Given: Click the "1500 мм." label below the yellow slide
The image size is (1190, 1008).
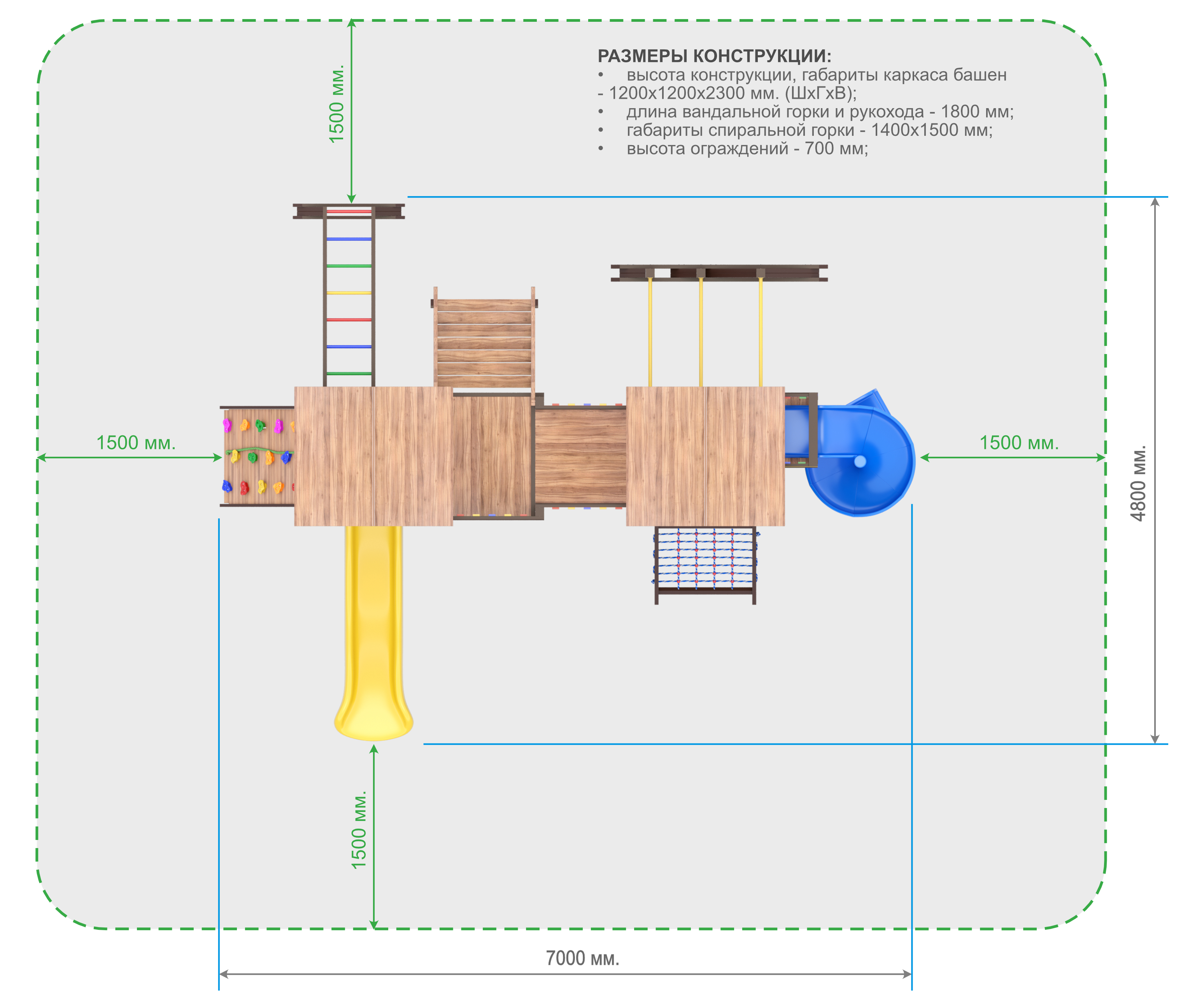Looking at the screenshot, I should [x=359, y=830].
